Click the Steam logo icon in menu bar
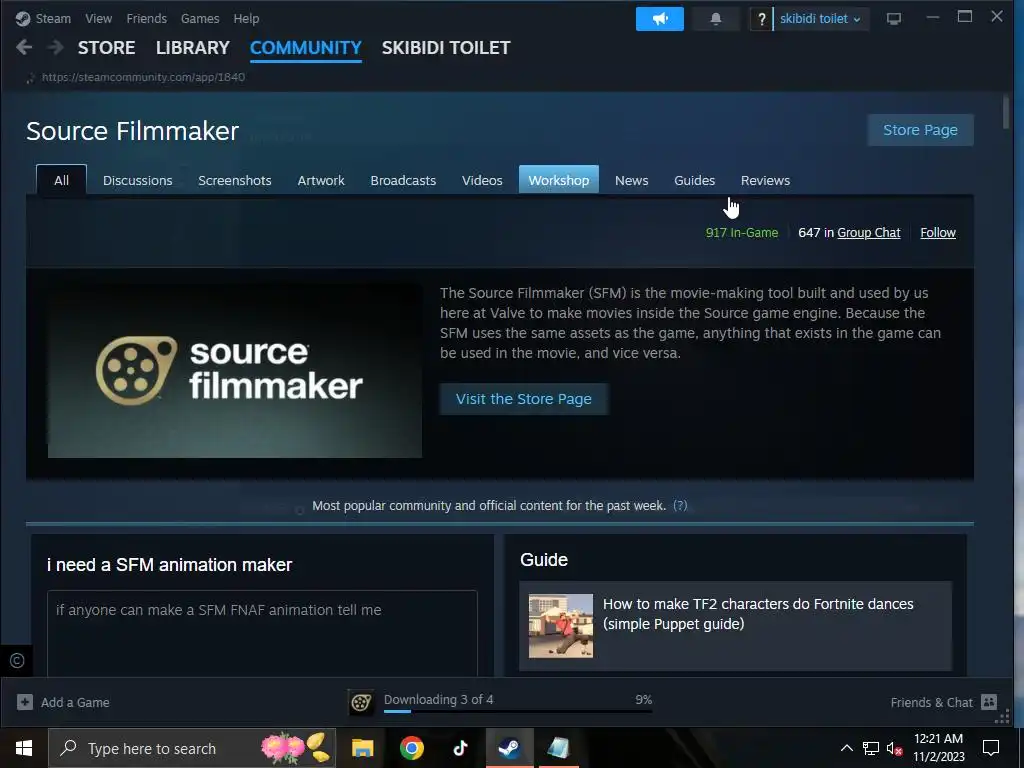Screen dimensions: 1024x768 pyautogui.click(x=23, y=18)
